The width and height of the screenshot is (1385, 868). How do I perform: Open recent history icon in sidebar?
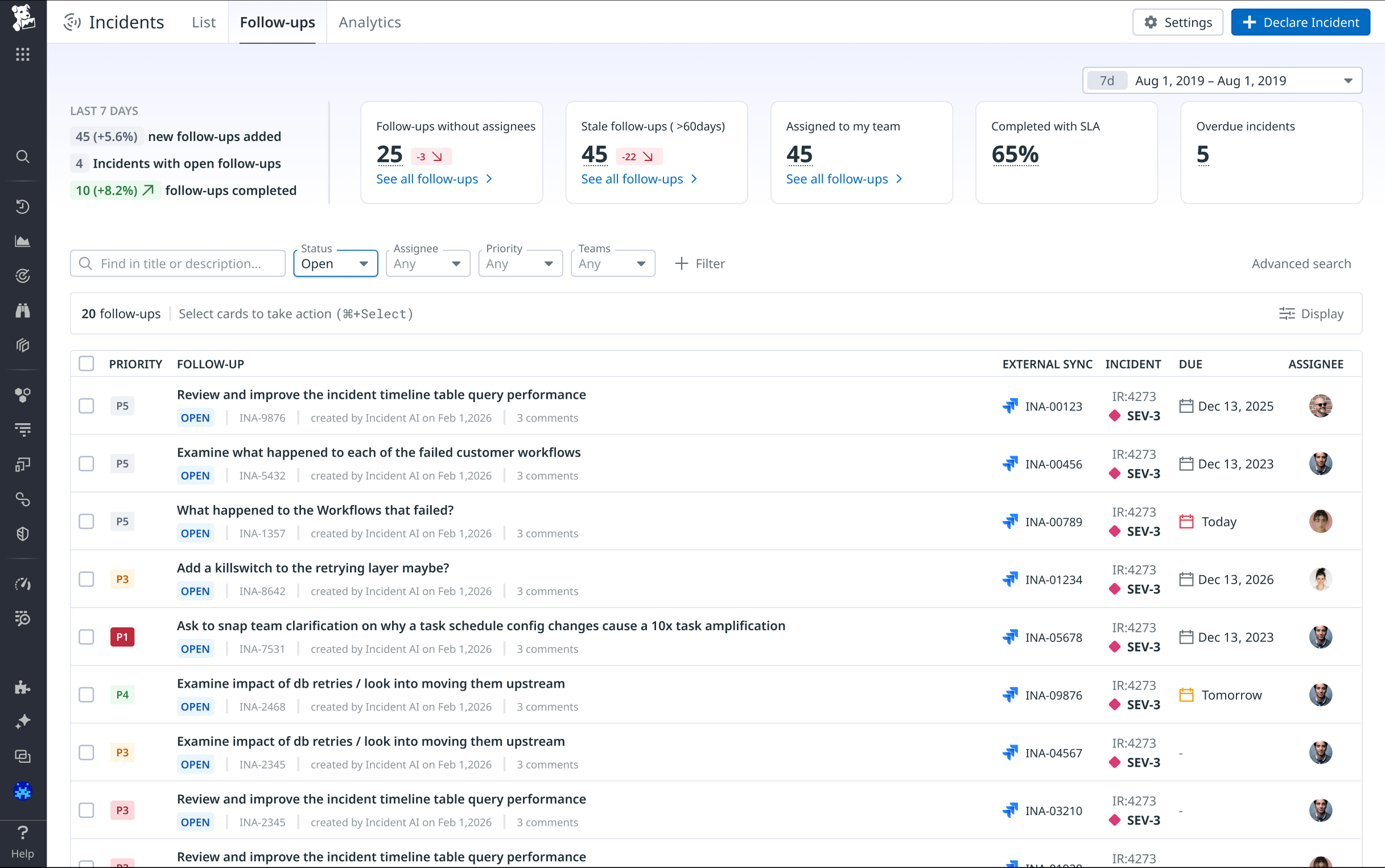click(23, 206)
